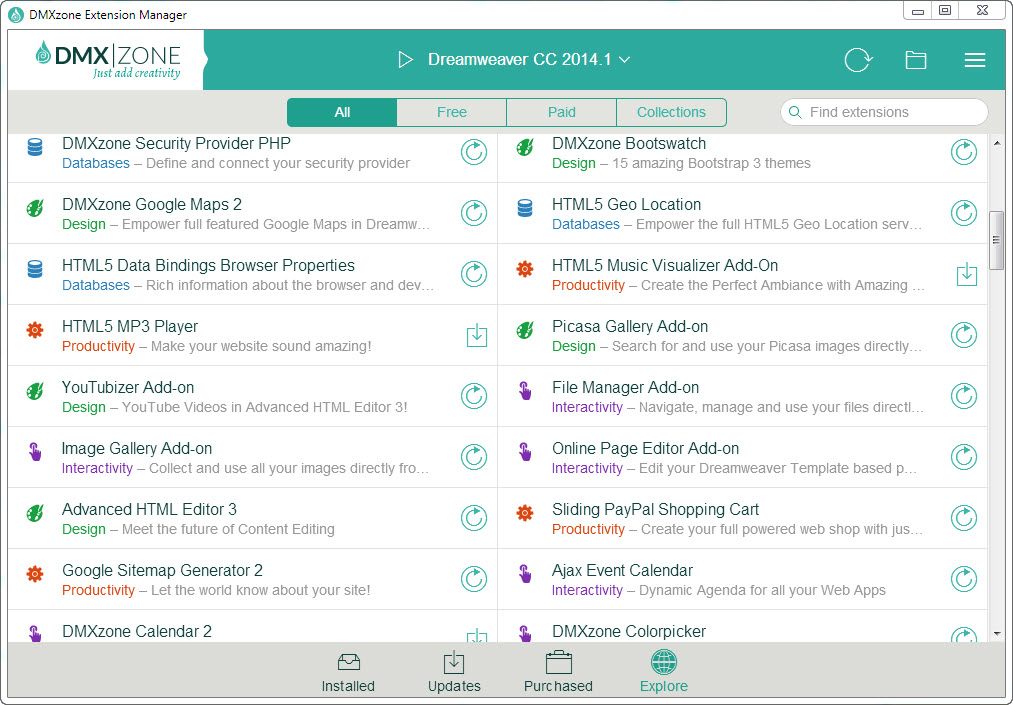Update Sliding PayPal Shopping Cart
Viewport: 1013px width, 705px height.
[x=964, y=518]
